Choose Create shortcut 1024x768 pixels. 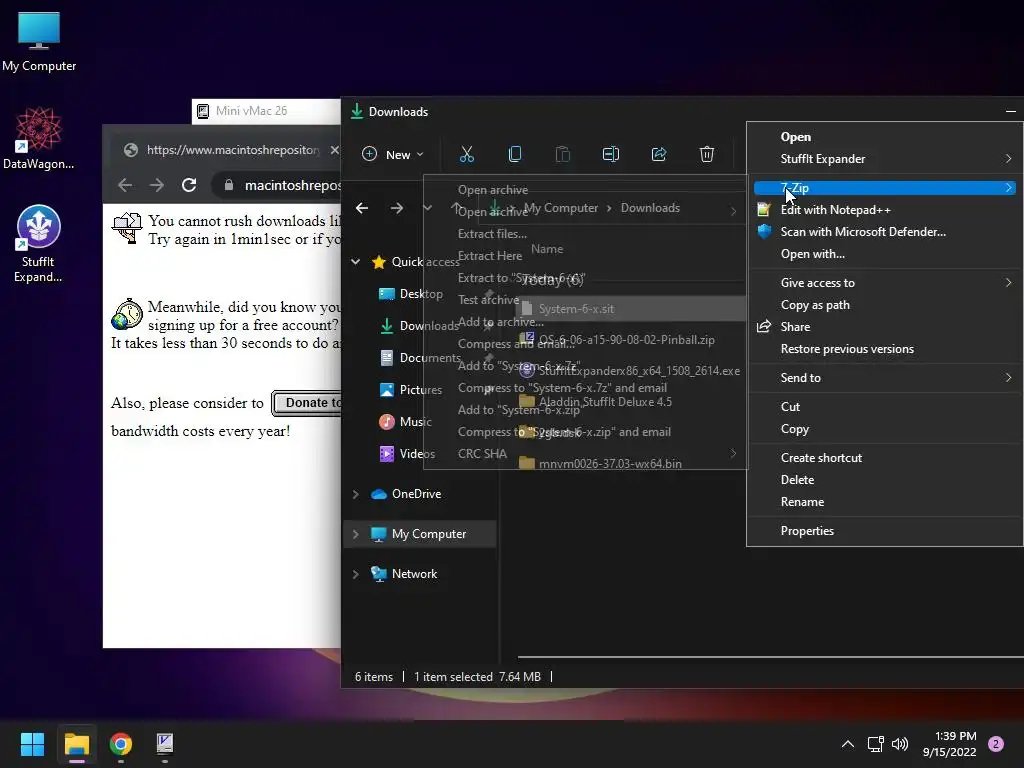click(x=884, y=458)
